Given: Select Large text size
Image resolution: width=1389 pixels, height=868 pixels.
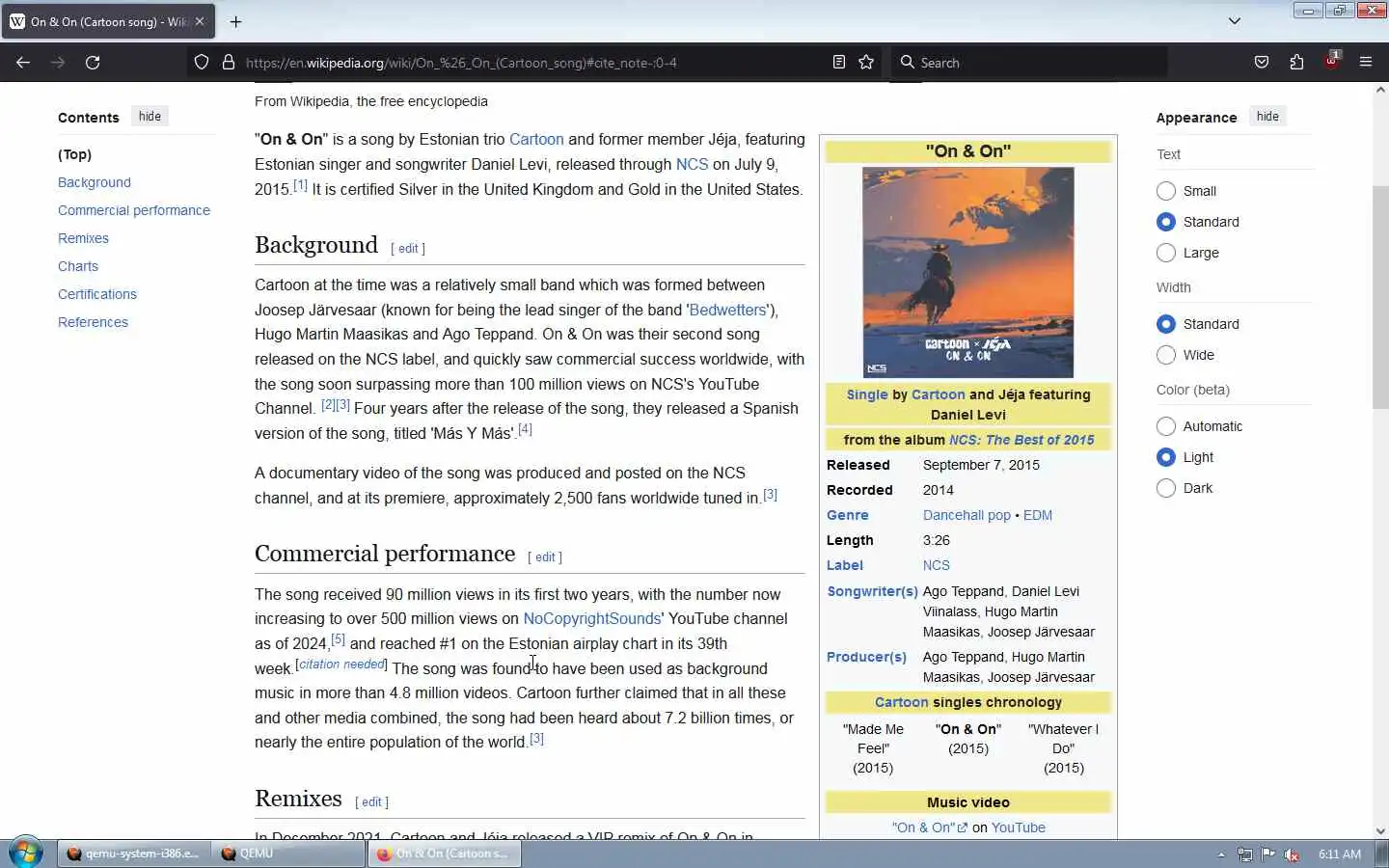Looking at the screenshot, I should click(1166, 253).
